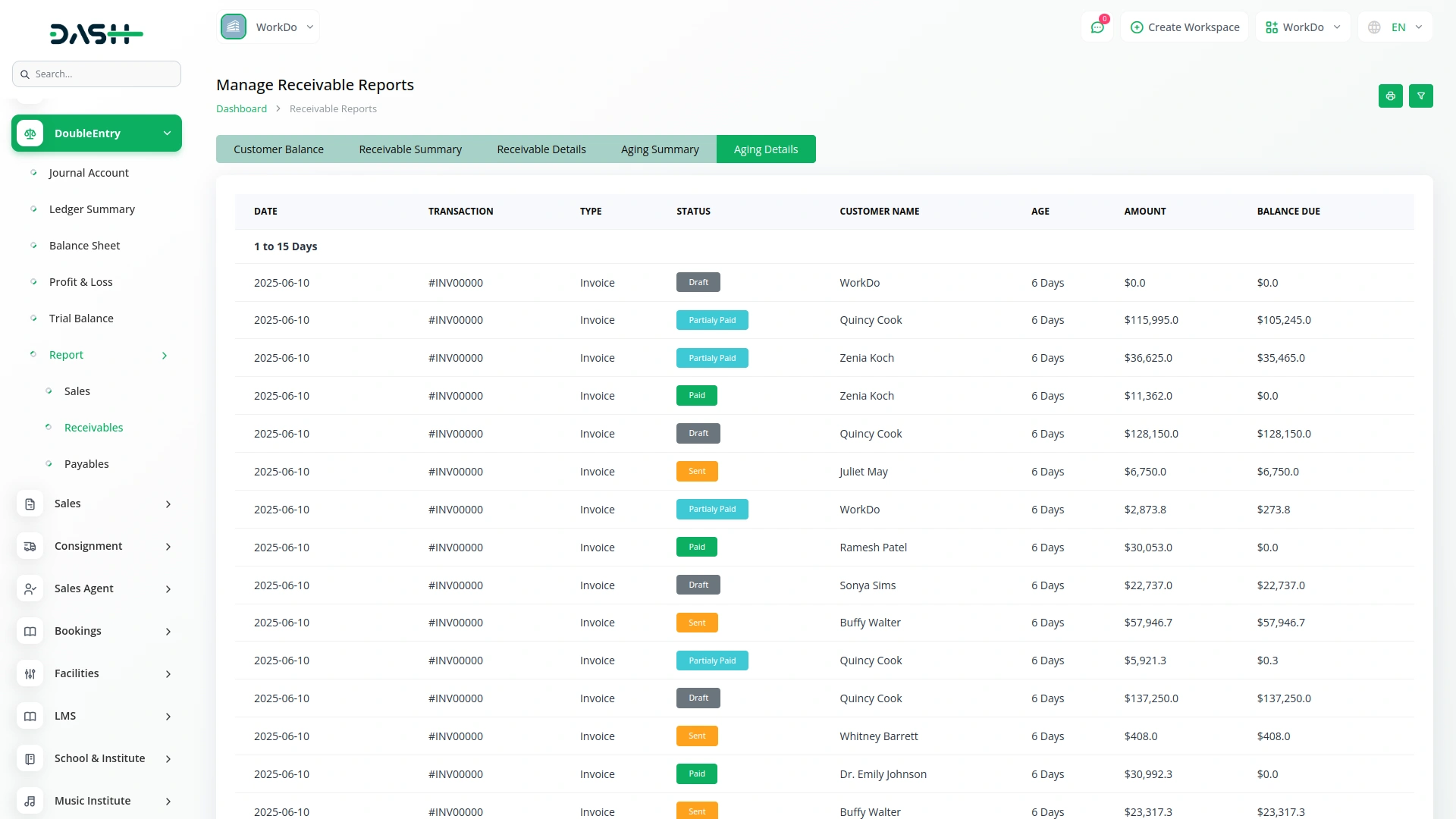The width and height of the screenshot is (1456, 819).
Task: Open the EN language dropdown
Action: click(x=1396, y=27)
